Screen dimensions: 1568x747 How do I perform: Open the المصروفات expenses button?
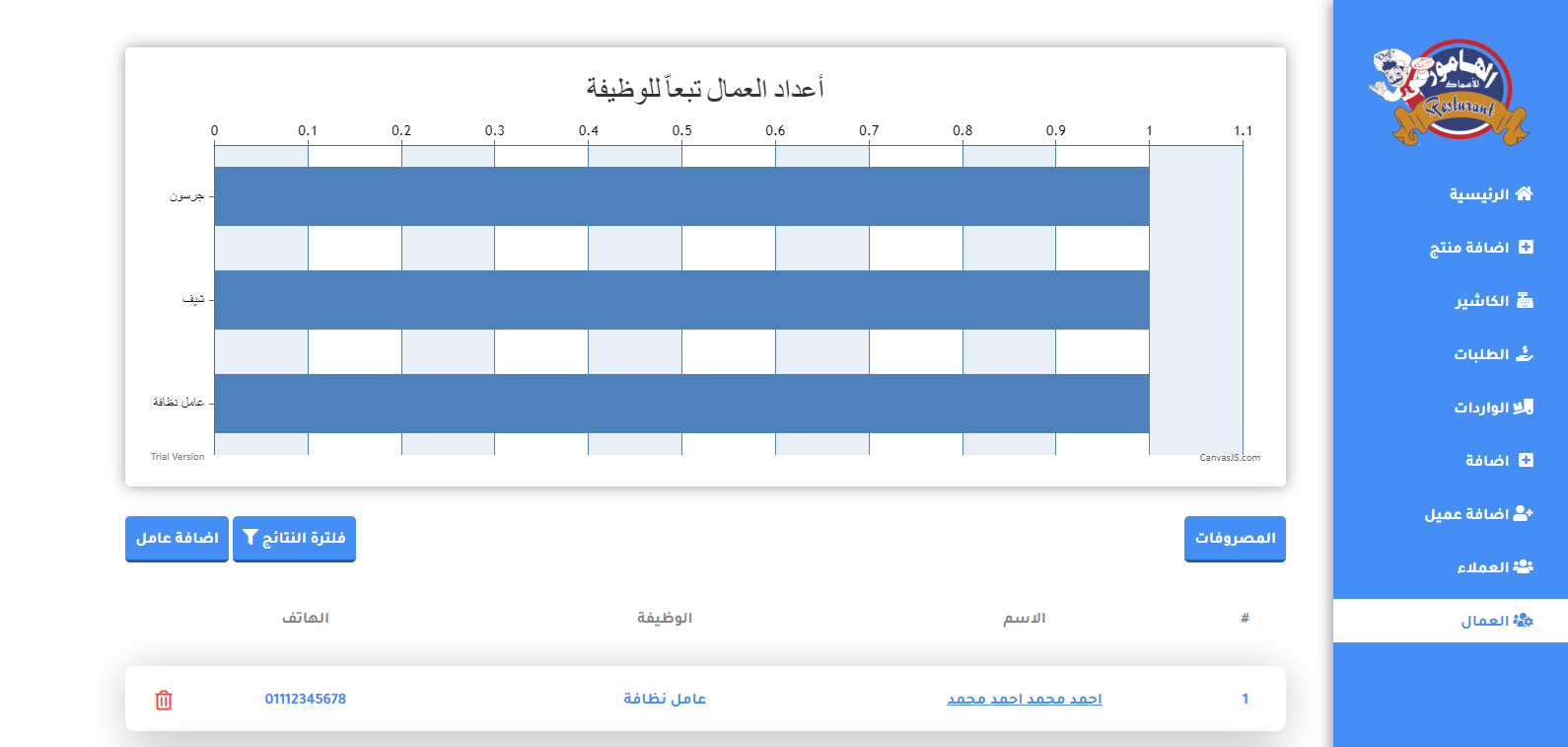click(x=1235, y=538)
